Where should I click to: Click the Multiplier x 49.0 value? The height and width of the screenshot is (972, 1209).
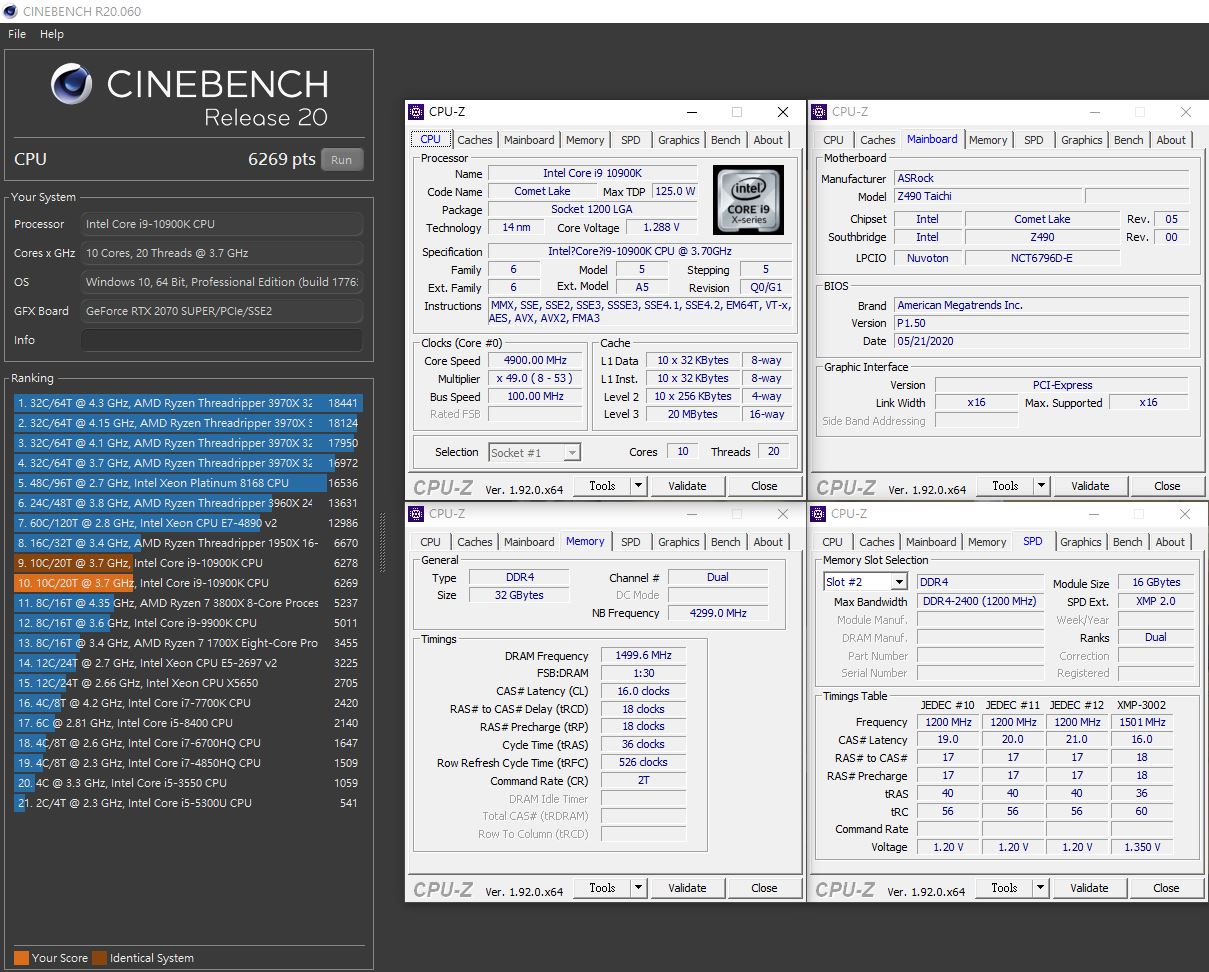[x=535, y=379]
